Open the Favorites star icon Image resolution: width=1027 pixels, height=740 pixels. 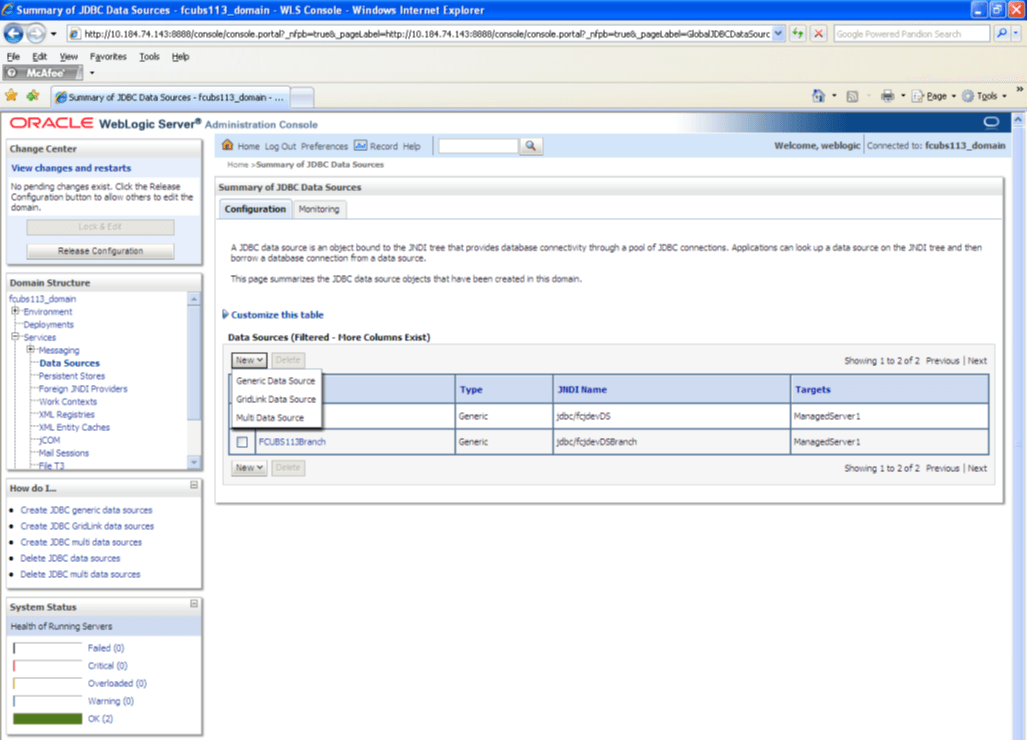(11, 96)
